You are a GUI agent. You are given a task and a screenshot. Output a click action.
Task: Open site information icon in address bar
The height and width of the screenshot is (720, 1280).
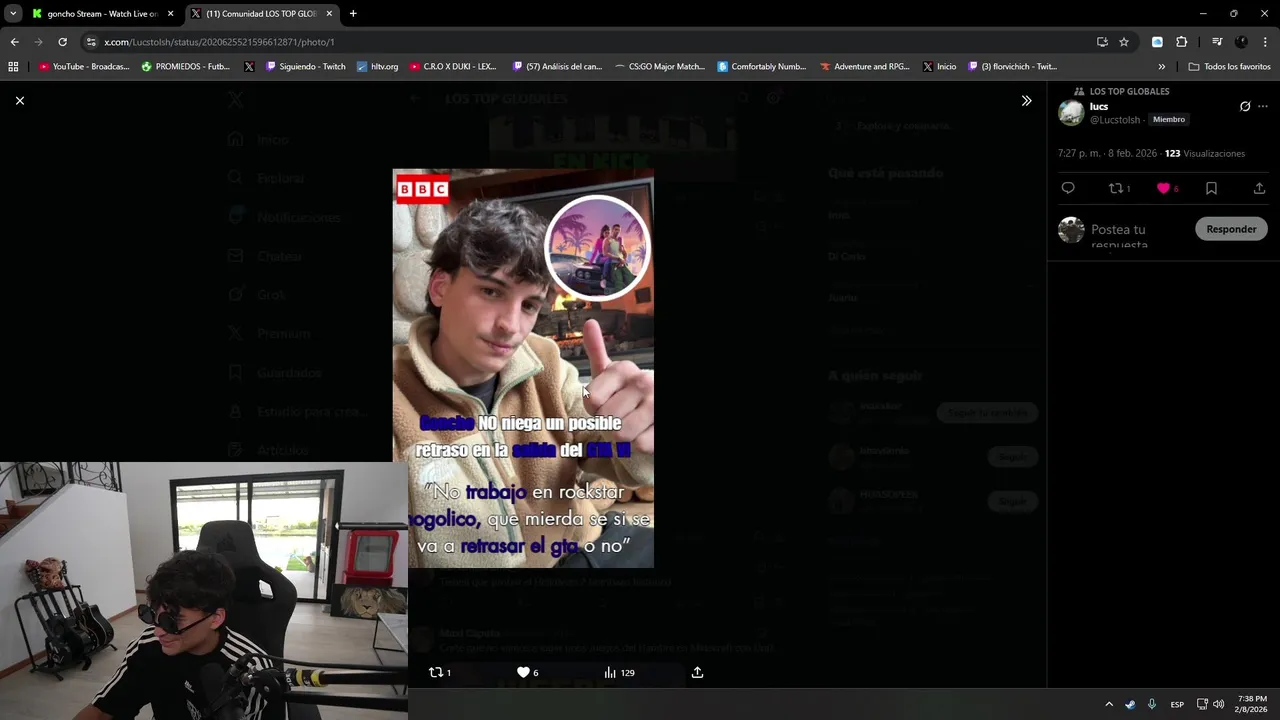tap(91, 42)
